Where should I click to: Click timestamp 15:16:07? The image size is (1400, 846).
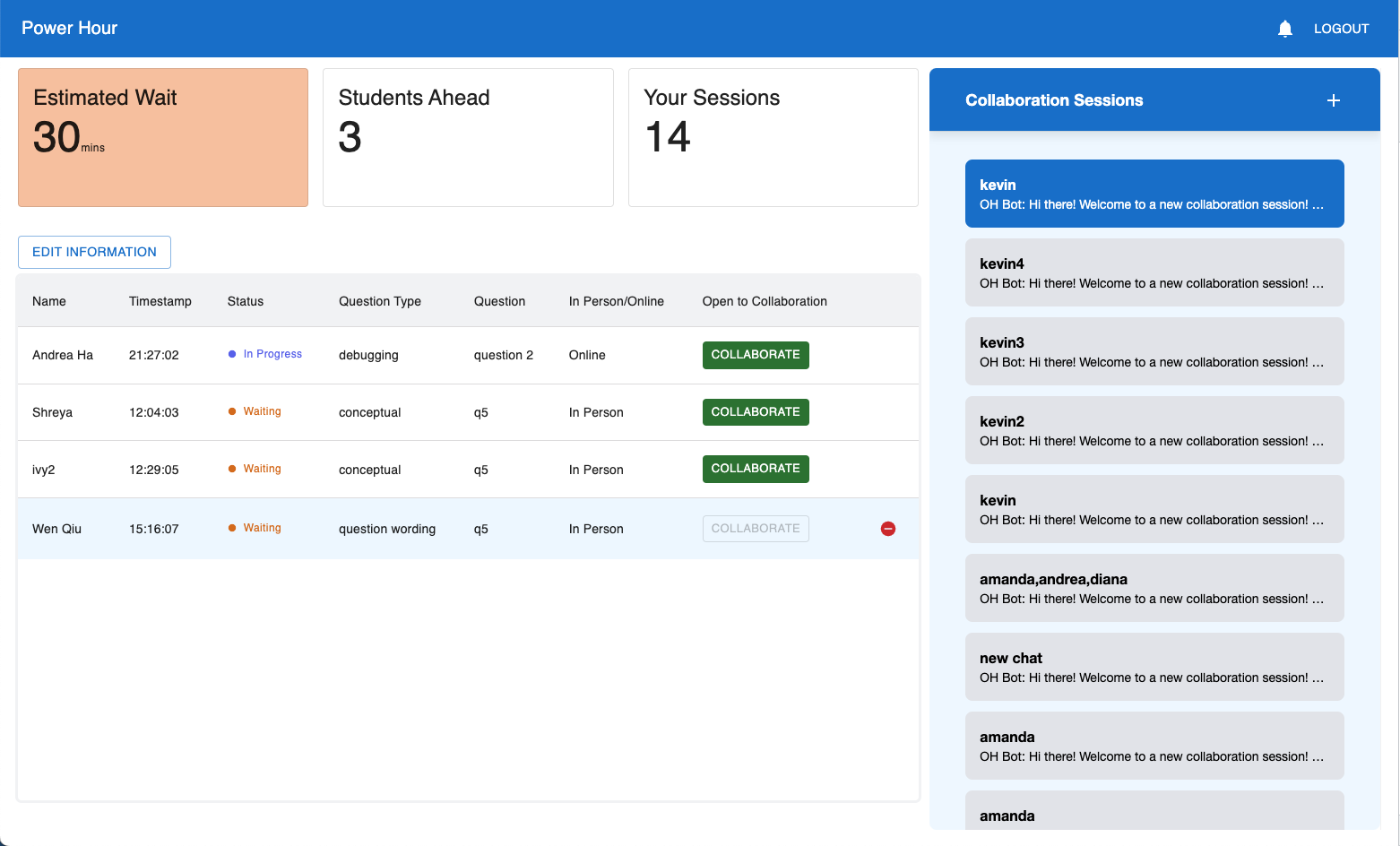[154, 529]
